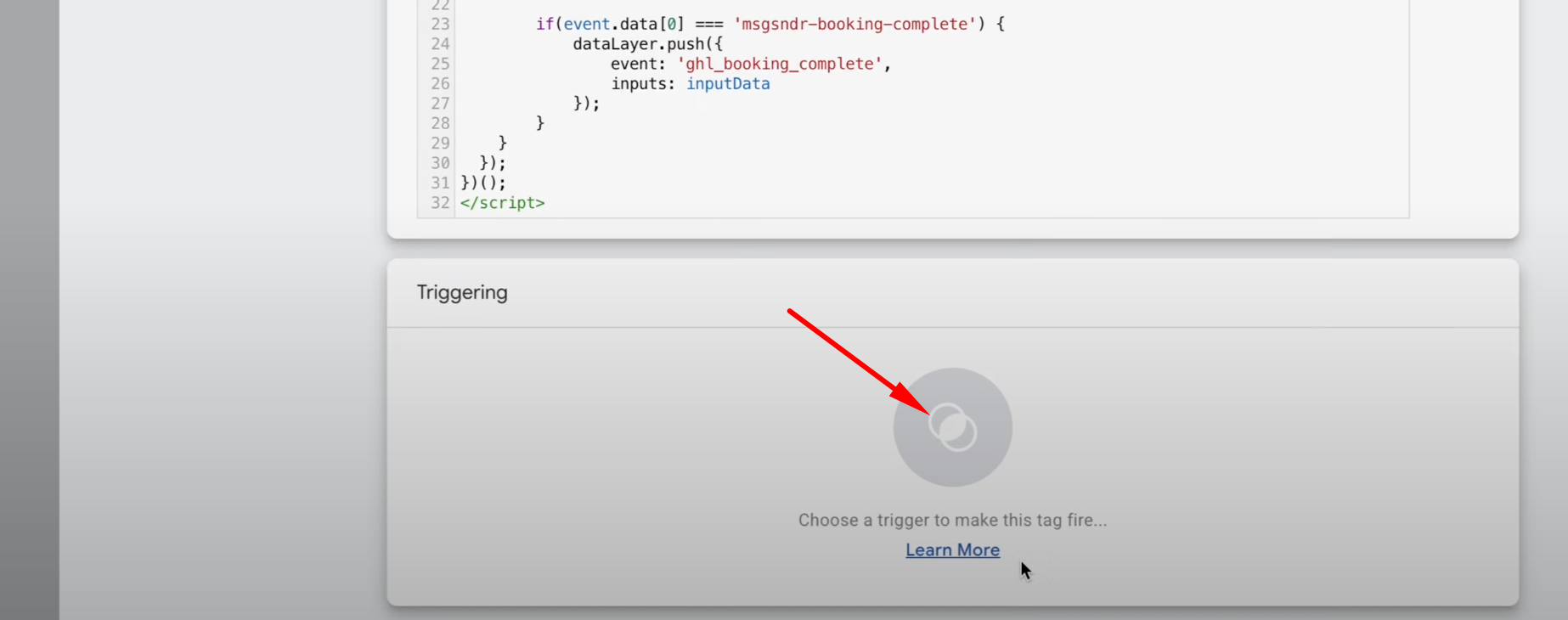1568x620 pixels.
Task: Click the closing </script> tag
Action: coord(502,203)
